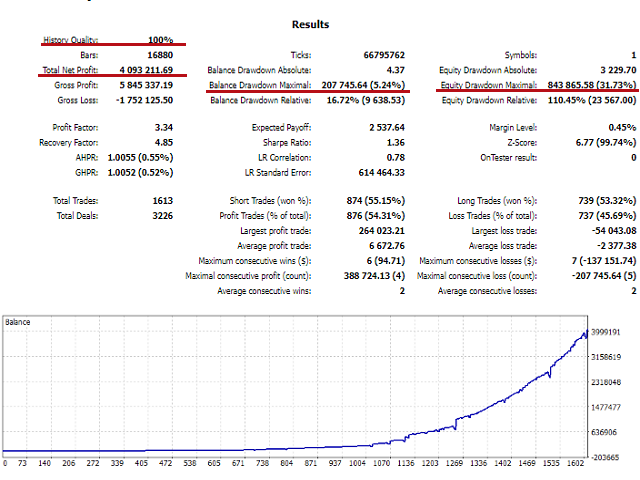Select Largest profit trade value 264 023.21
Screen dimensions: 640x480
tap(382, 231)
